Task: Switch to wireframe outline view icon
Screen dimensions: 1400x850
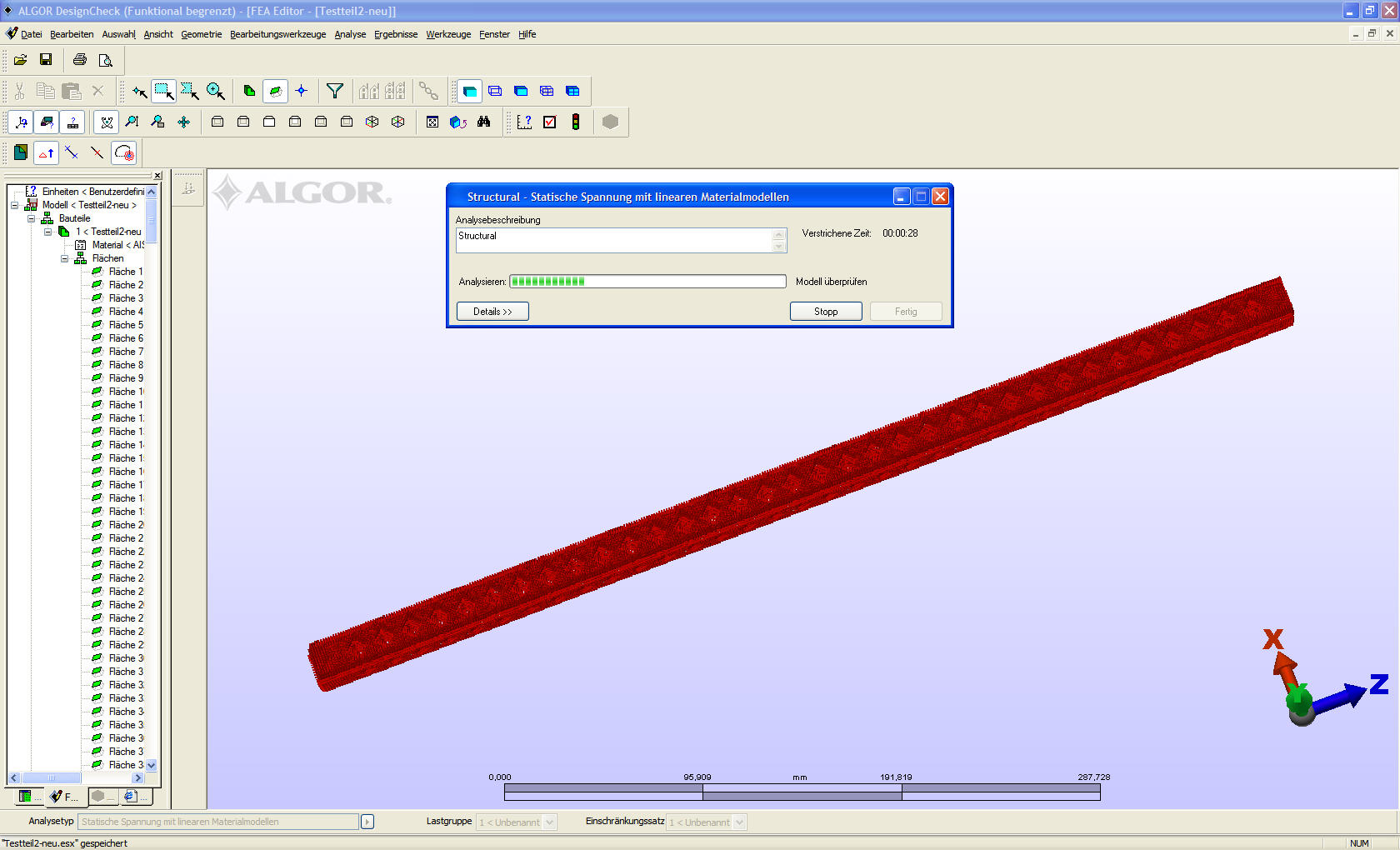Action: 495,92
